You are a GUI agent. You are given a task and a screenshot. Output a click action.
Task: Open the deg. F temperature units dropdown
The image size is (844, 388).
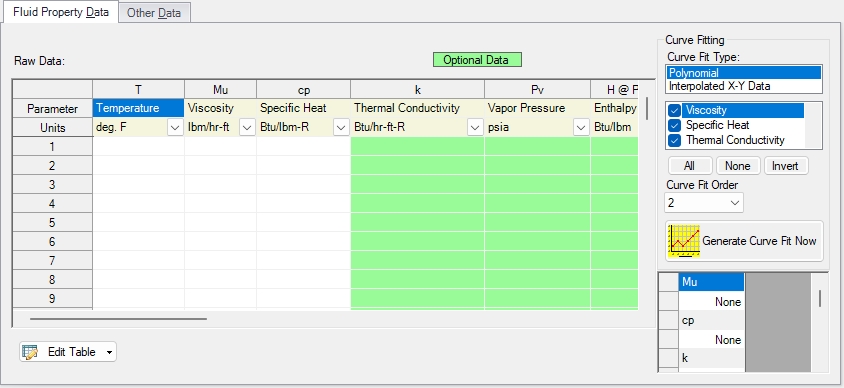tap(175, 128)
